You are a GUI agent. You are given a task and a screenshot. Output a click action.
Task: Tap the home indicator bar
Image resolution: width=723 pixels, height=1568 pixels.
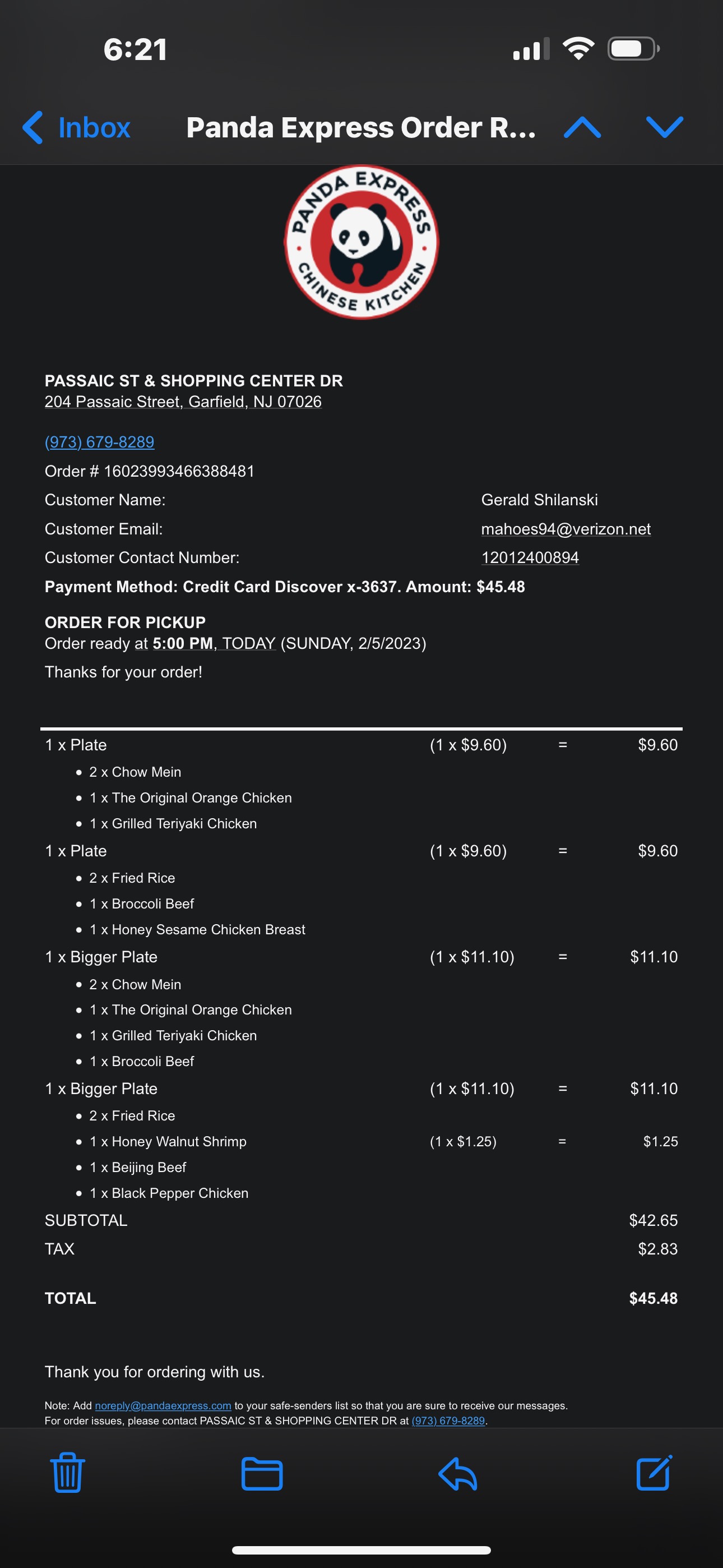(361, 1551)
